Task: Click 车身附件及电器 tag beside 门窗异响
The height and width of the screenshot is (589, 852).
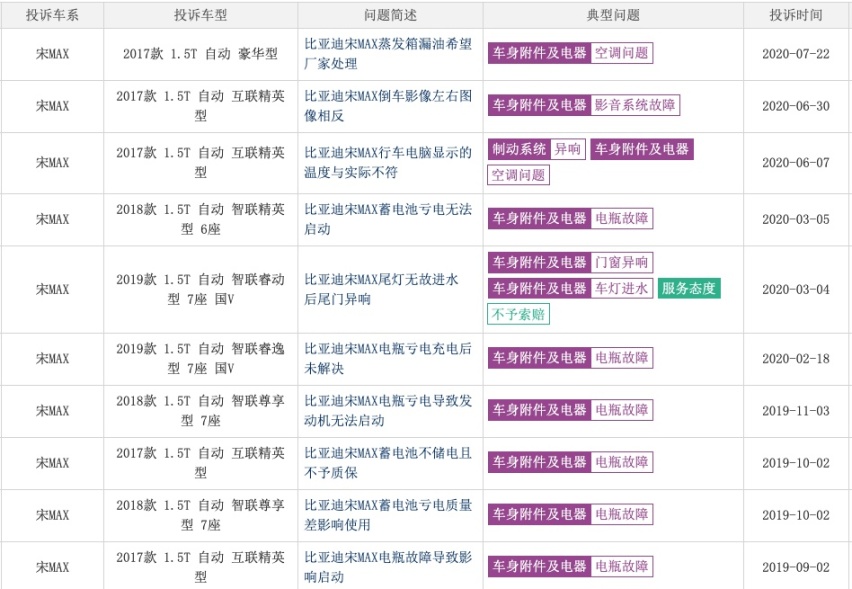Action: [539, 262]
